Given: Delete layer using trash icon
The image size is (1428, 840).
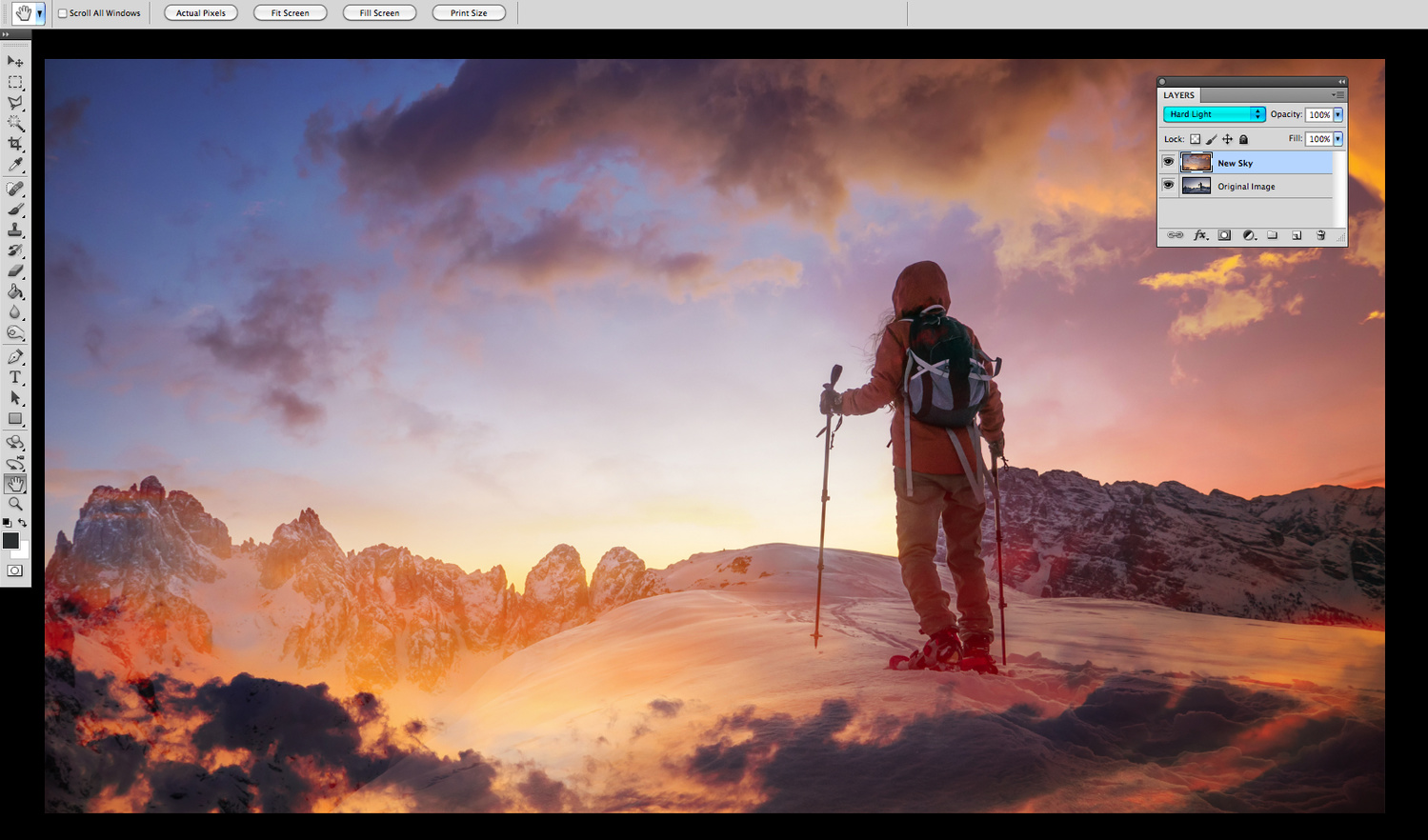Looking at the screenshot, I should (1320, 235).
